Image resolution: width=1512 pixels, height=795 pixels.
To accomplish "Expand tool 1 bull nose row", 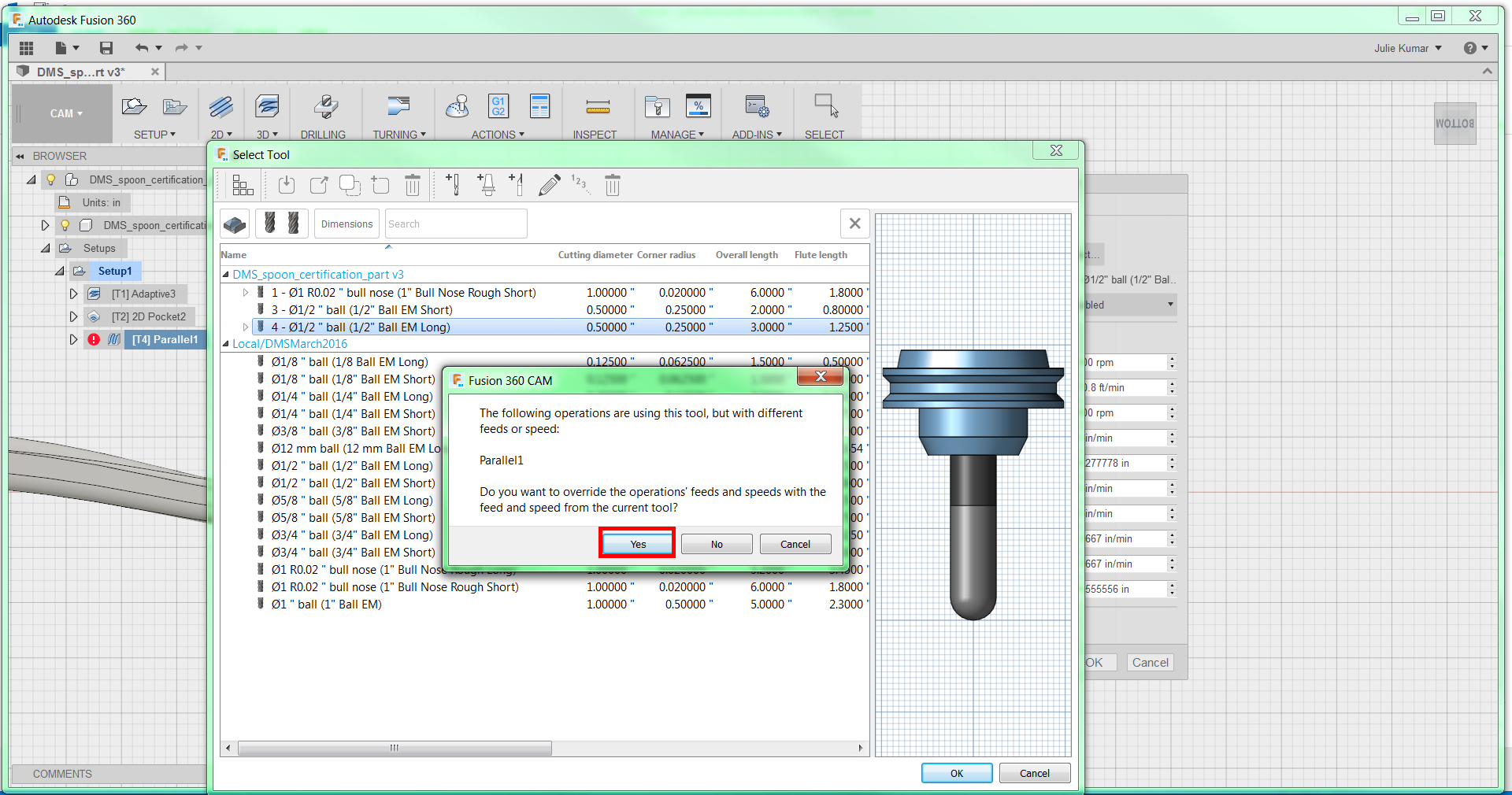I will click(246, 293).
